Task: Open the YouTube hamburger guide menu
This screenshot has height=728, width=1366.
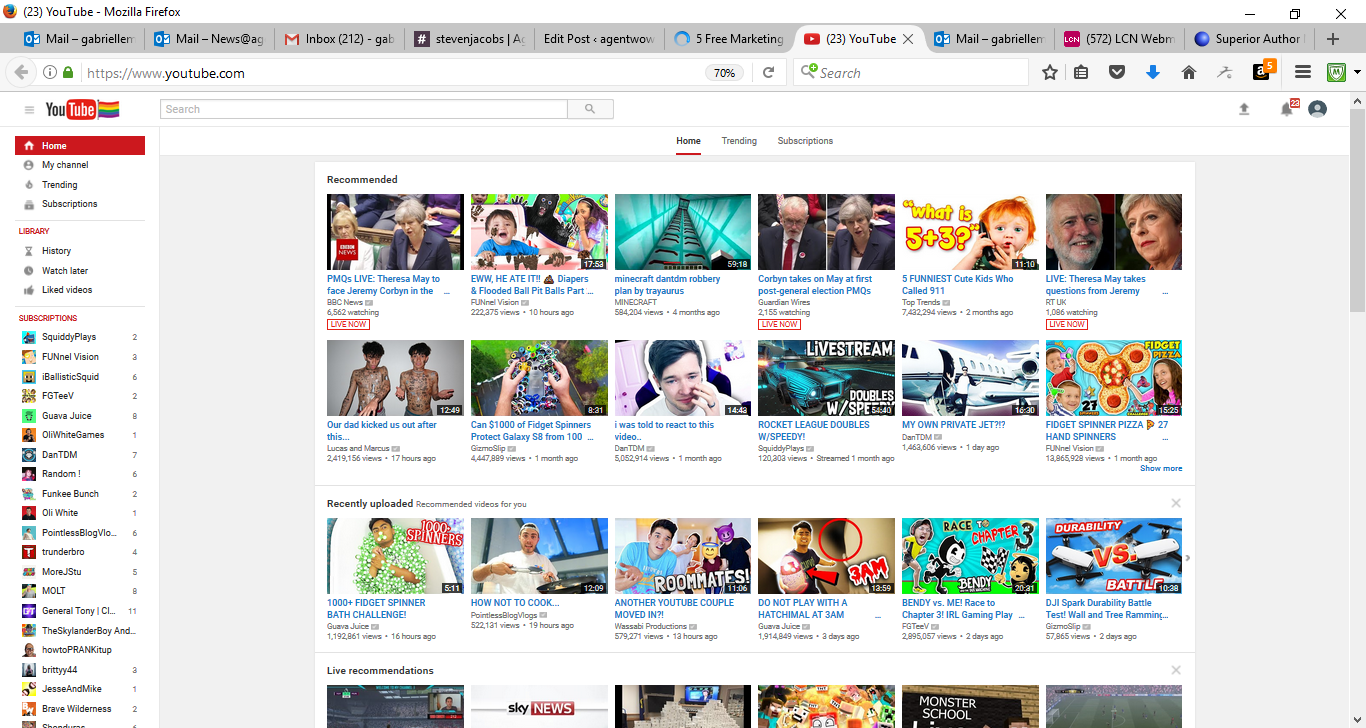Action: [x=29, y=109]
